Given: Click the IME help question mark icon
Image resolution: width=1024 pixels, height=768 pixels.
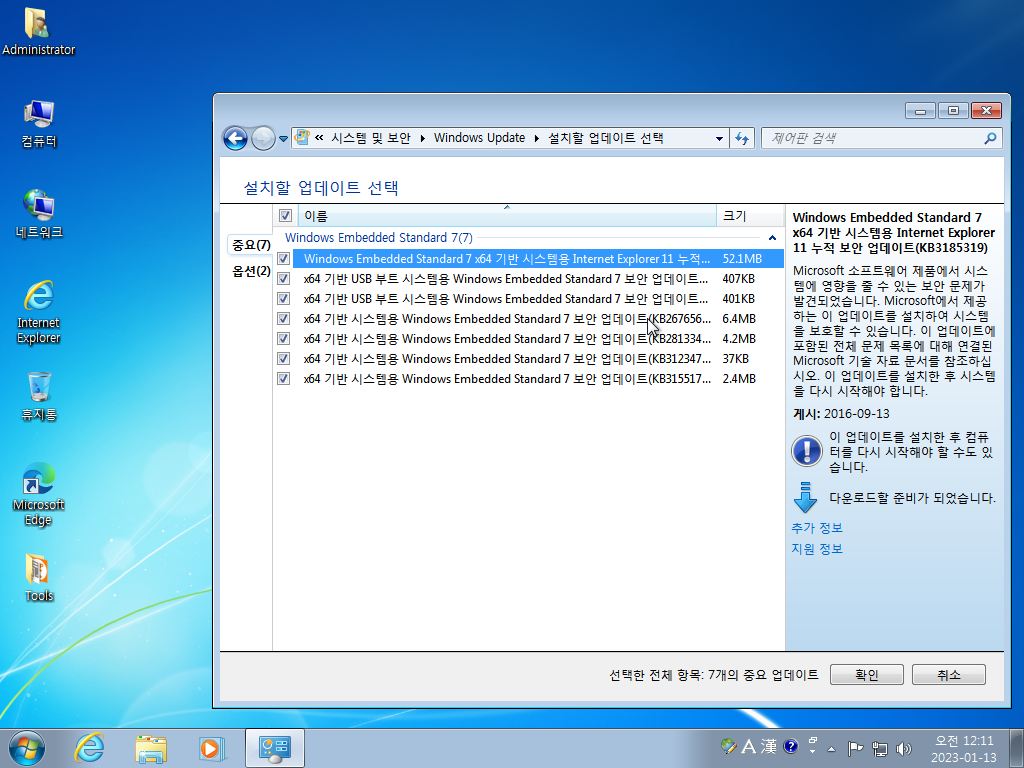Looking at the screenshot, I should click(x=790, y=746).
